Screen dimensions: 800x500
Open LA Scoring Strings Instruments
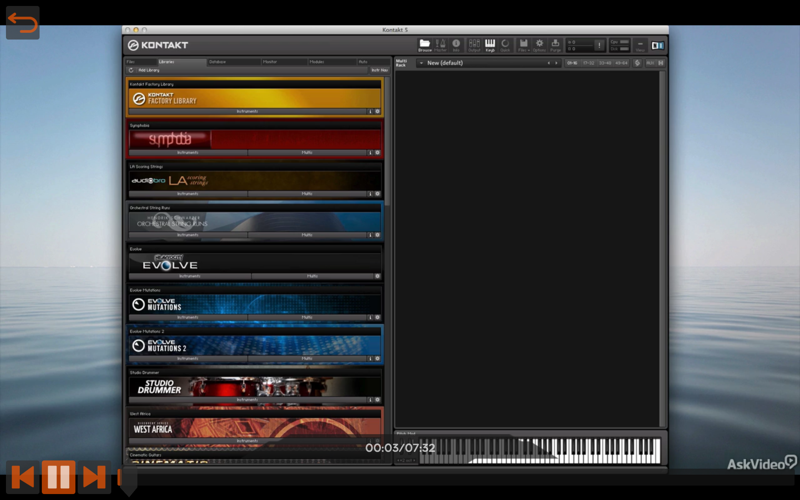(x=188, y=194)
